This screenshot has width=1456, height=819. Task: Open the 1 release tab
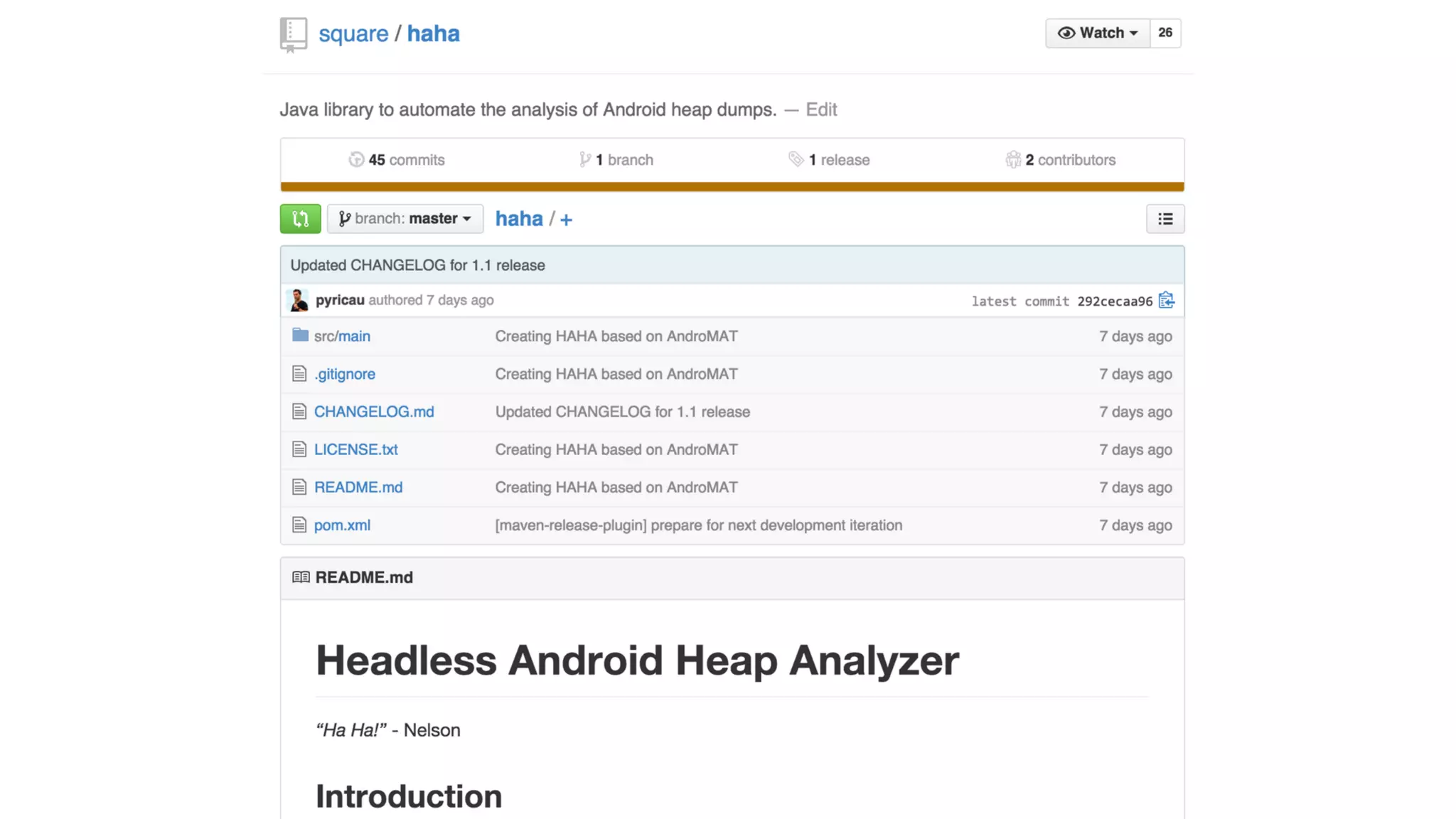point(829,160)
